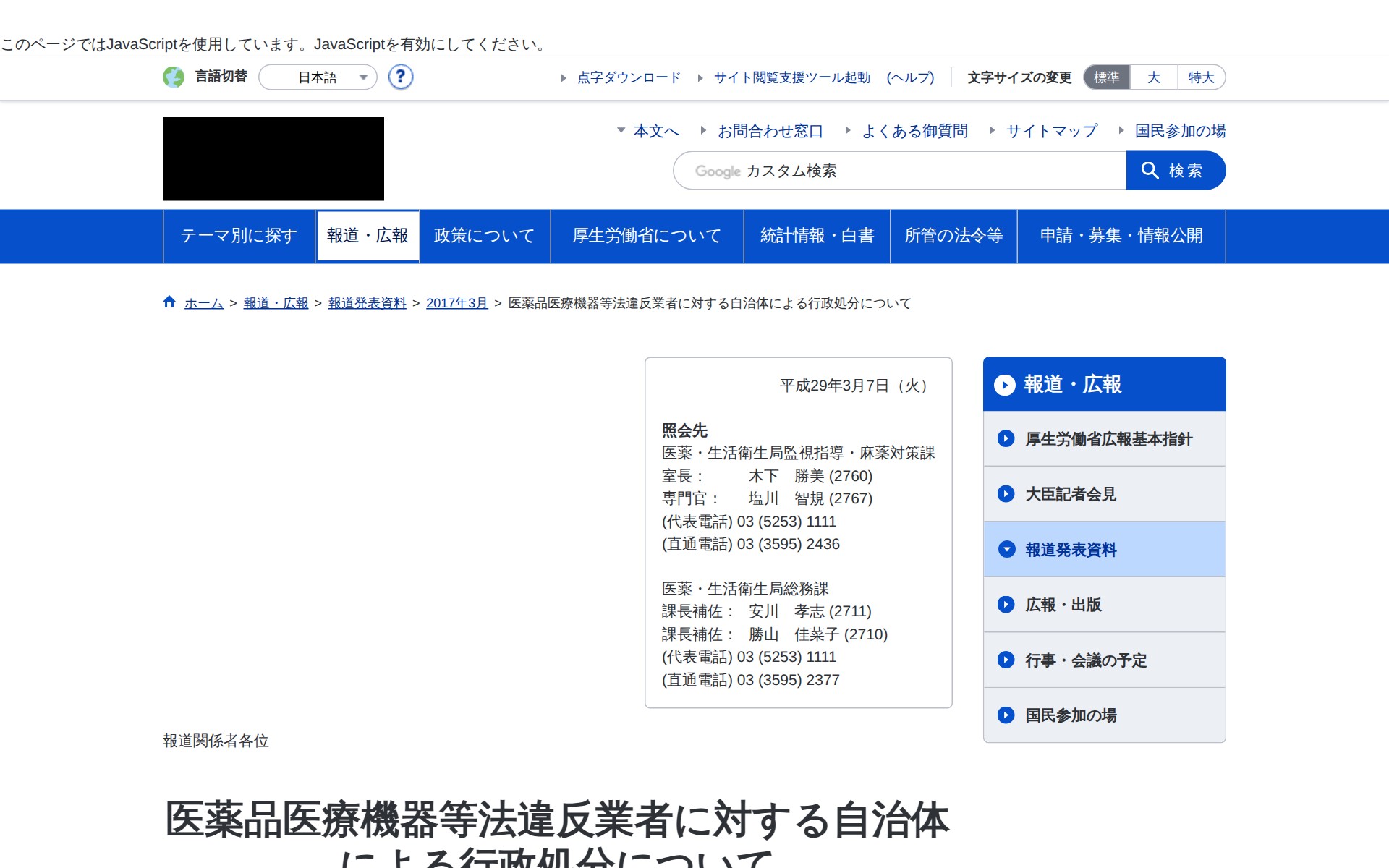Open the 2017年3月 breadcrumb link
The height and width of the screenshot is (868, 1389).
coord(456,303)
